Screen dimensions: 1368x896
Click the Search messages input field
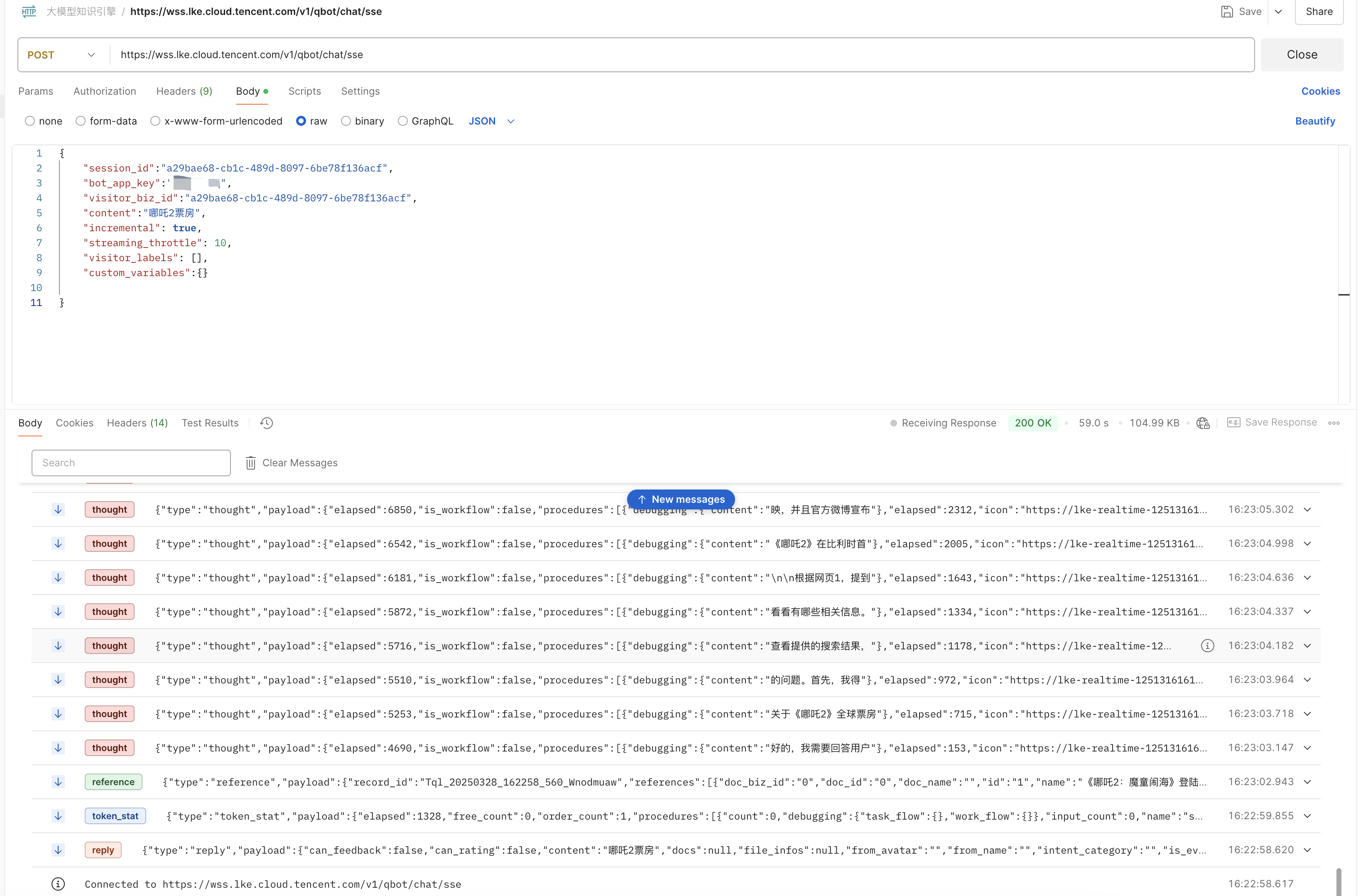[x=131, y=463]
